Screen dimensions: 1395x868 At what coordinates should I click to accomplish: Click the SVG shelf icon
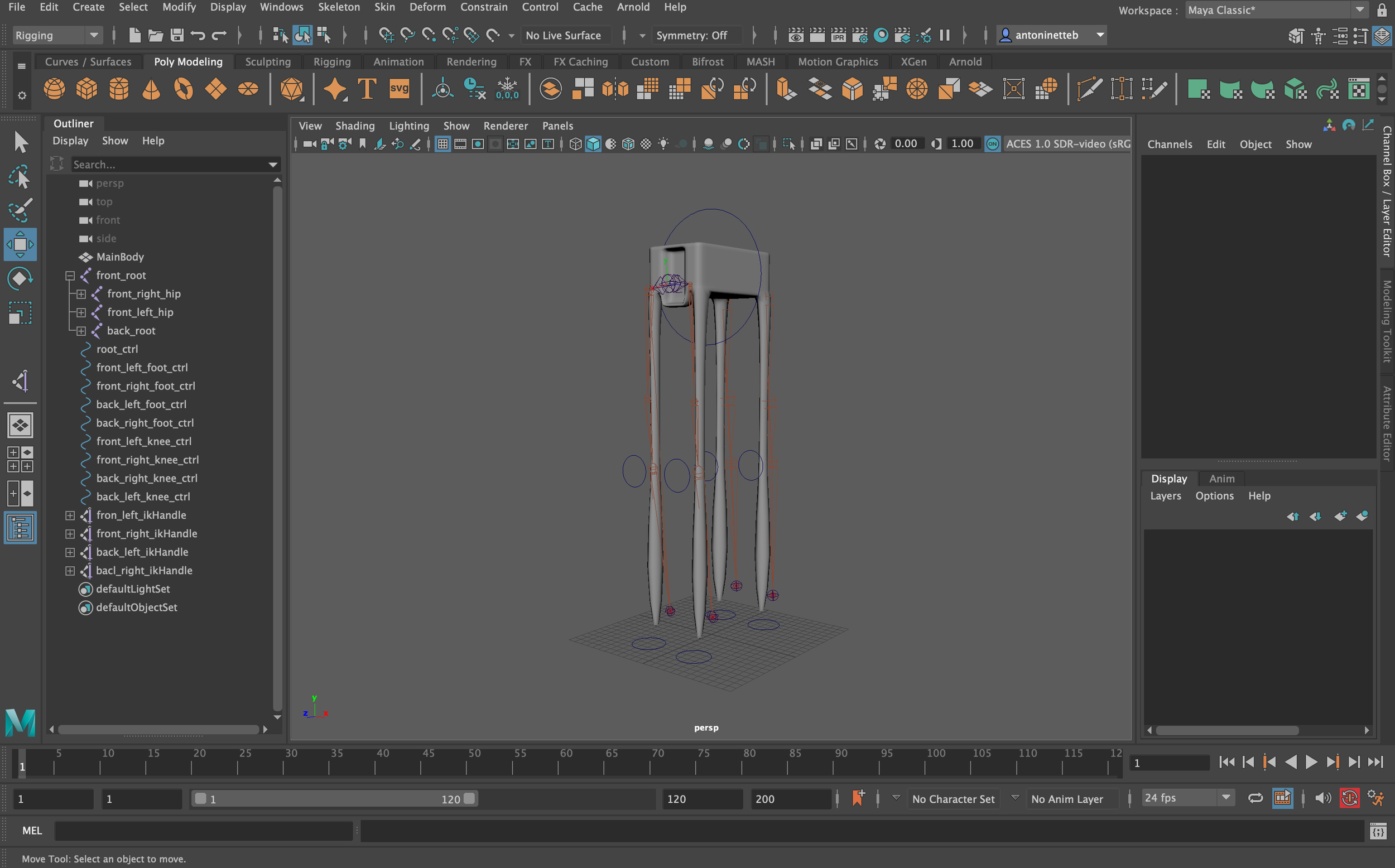[x=399, y=89]
